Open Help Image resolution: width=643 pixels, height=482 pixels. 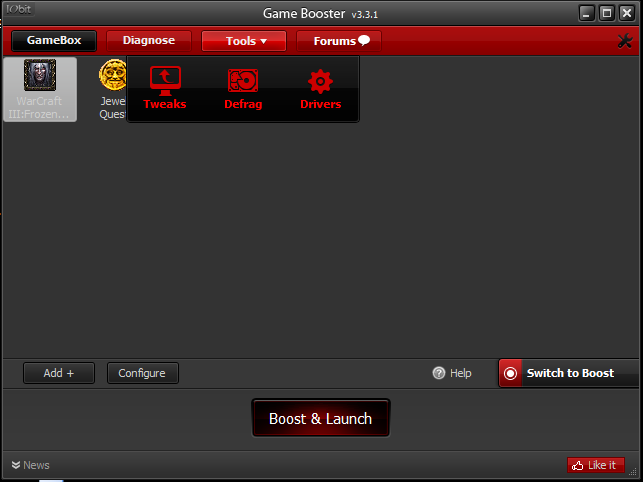coord(452,373)
